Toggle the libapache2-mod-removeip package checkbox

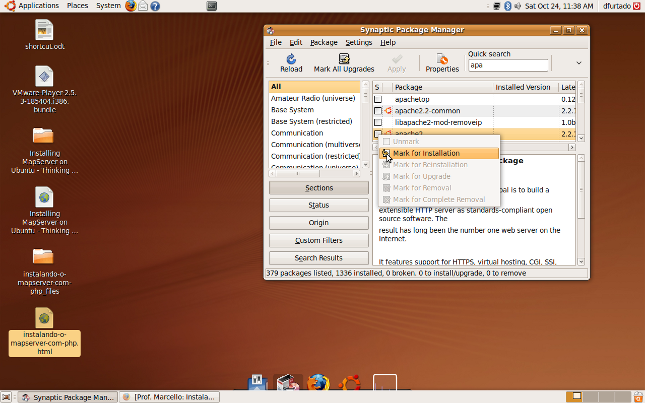point(378,122)
